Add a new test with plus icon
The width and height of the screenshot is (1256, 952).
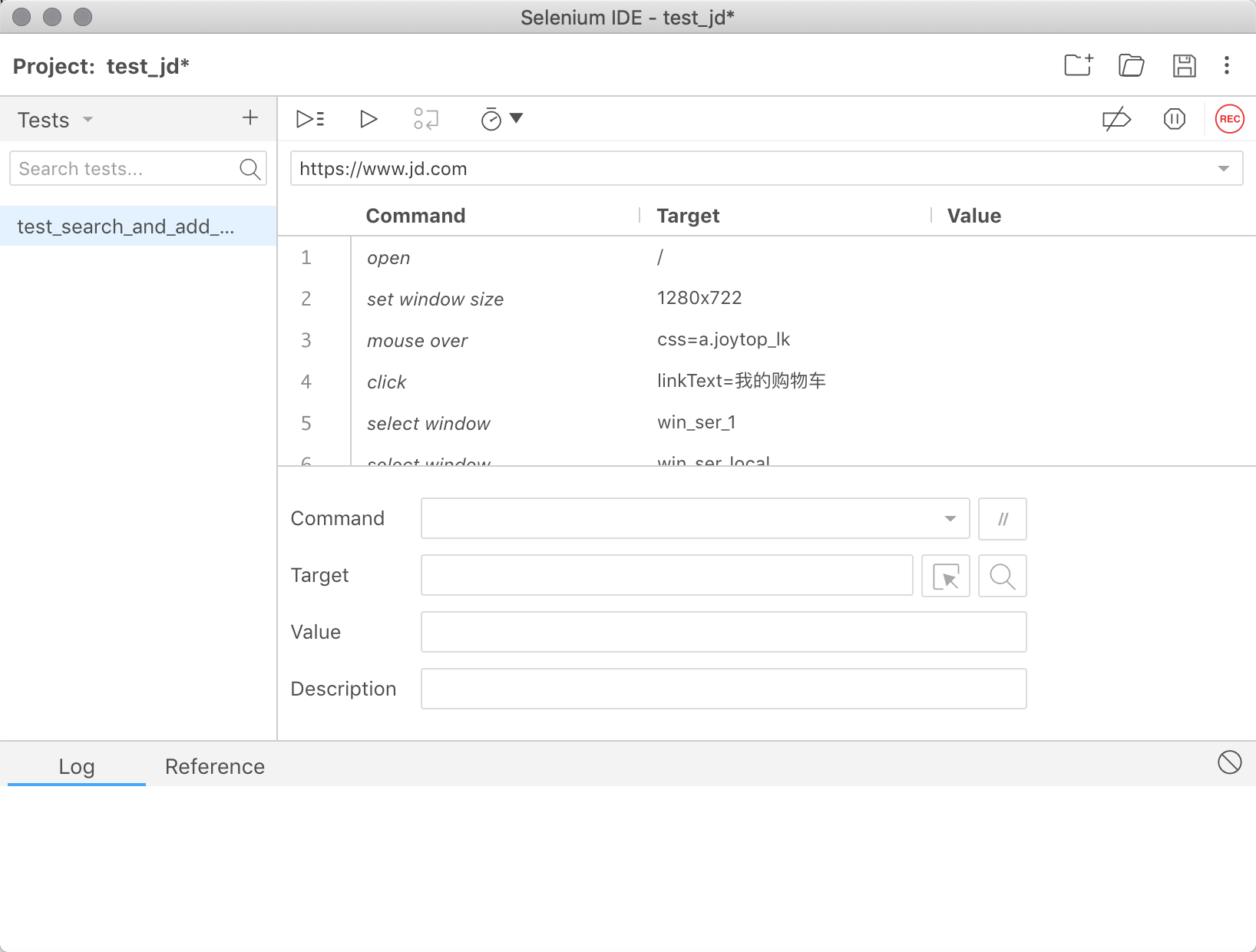250,118
